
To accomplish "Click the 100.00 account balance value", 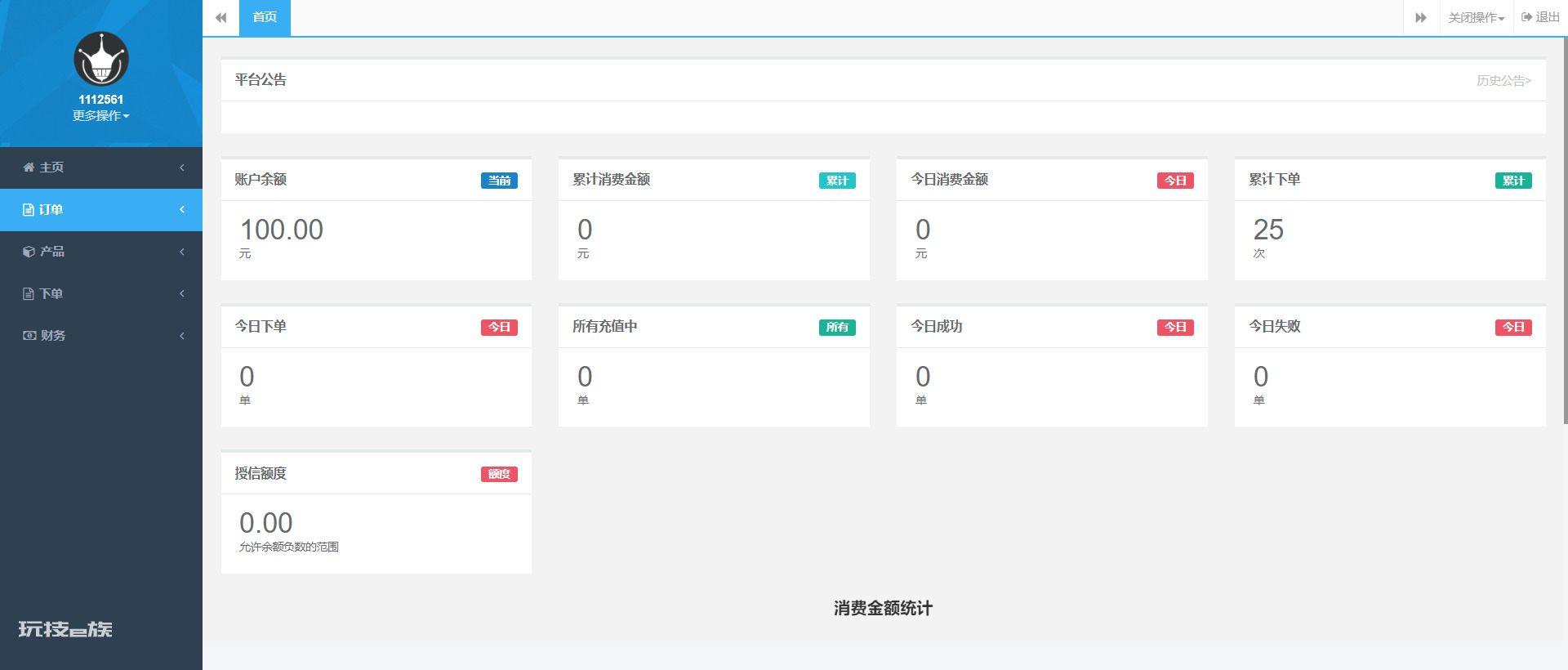I will click(x=282, y=230).
